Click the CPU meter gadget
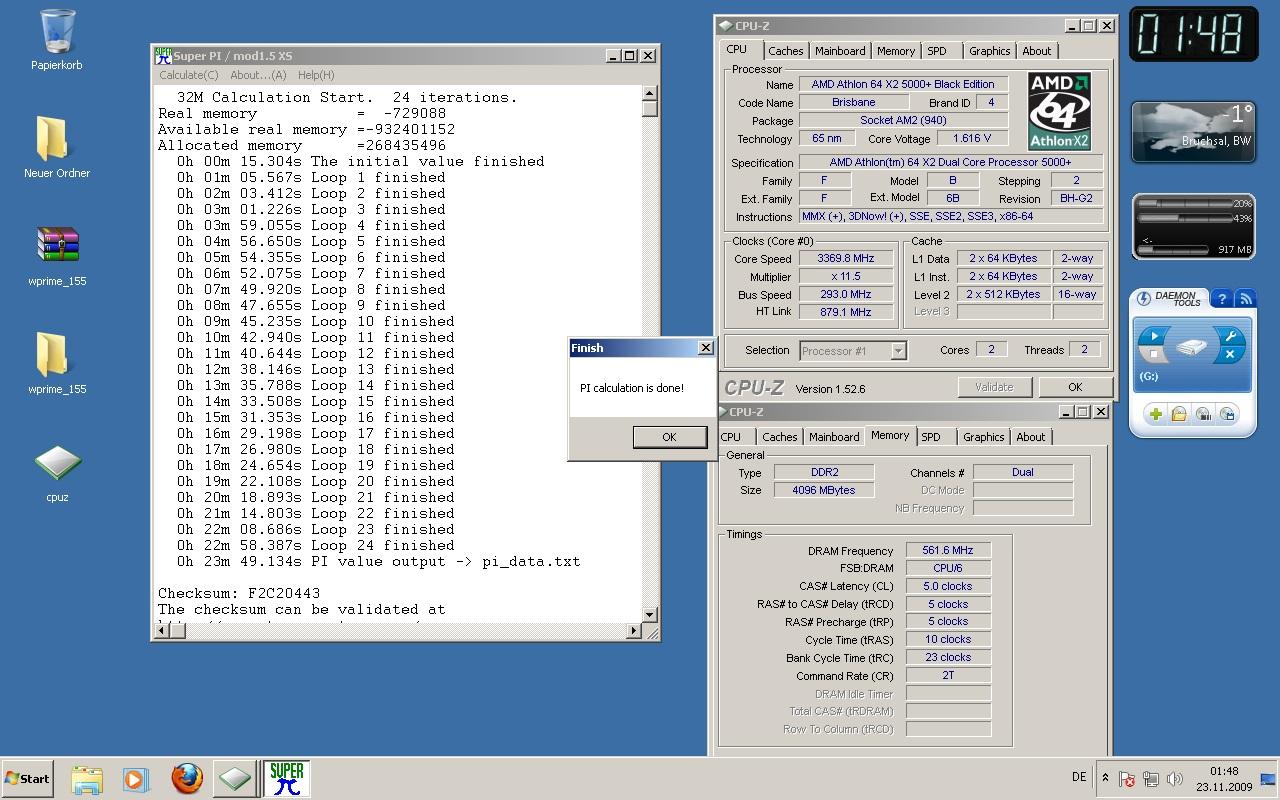Screen dimensions: 1280x800 pyautogui.click(x=1193, y=226)
